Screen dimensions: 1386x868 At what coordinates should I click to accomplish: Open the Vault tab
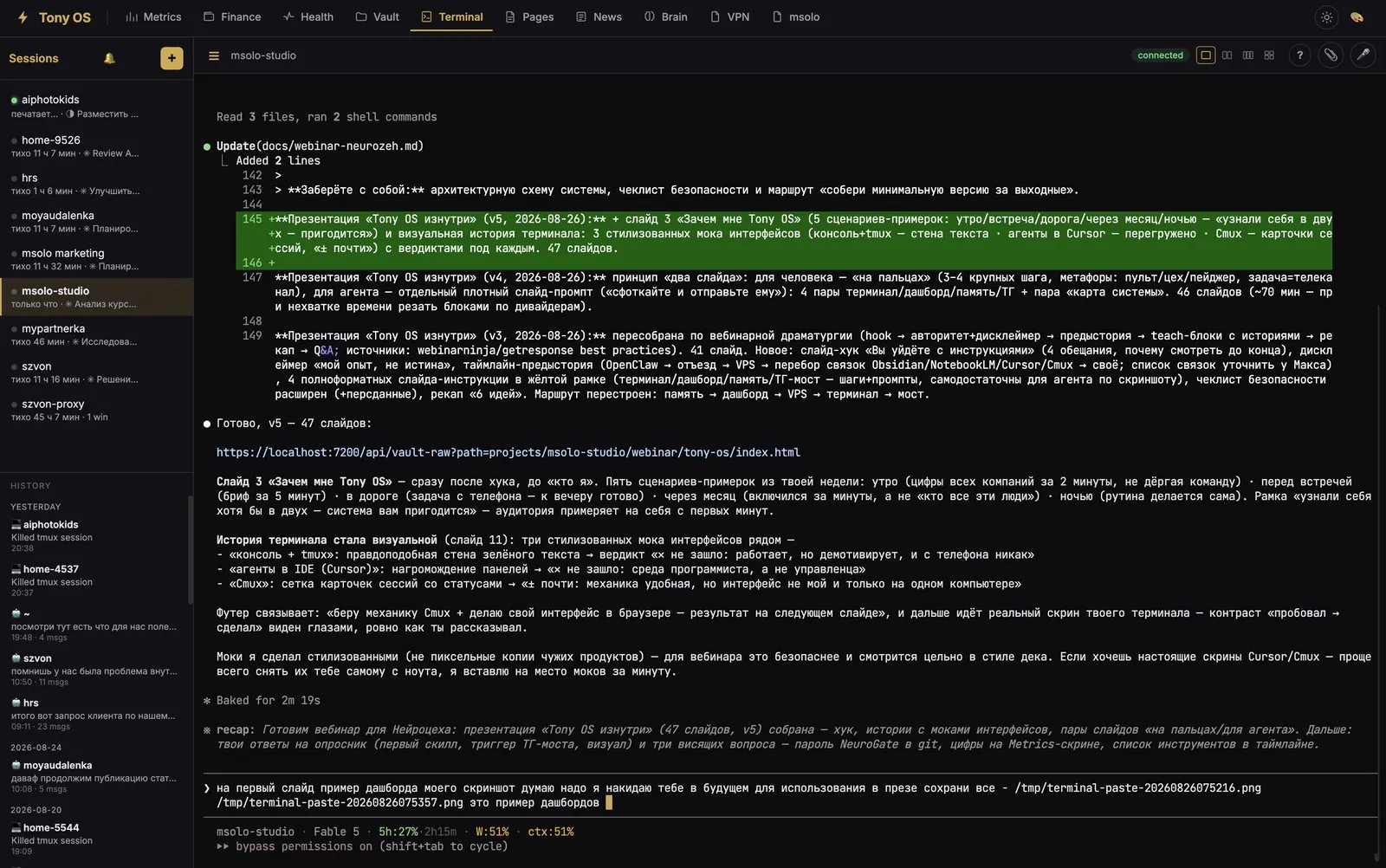[x=378, y=16]
